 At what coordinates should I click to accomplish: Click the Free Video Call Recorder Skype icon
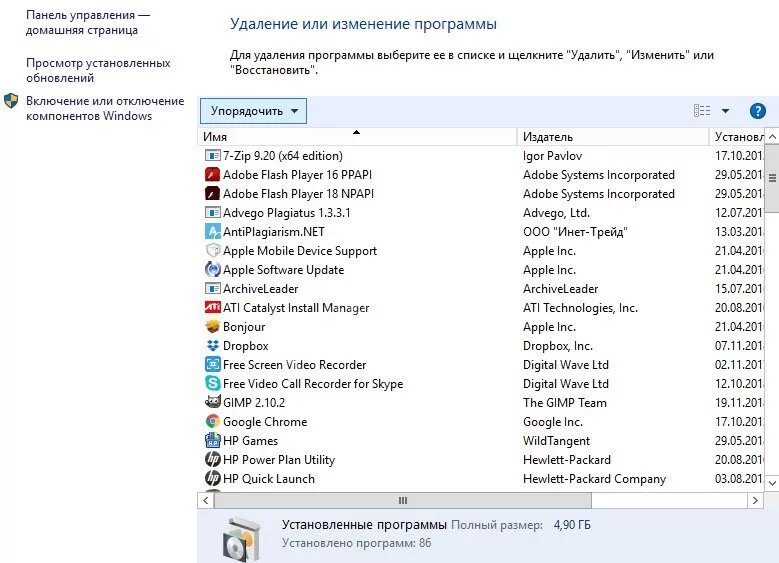point(213,383)
